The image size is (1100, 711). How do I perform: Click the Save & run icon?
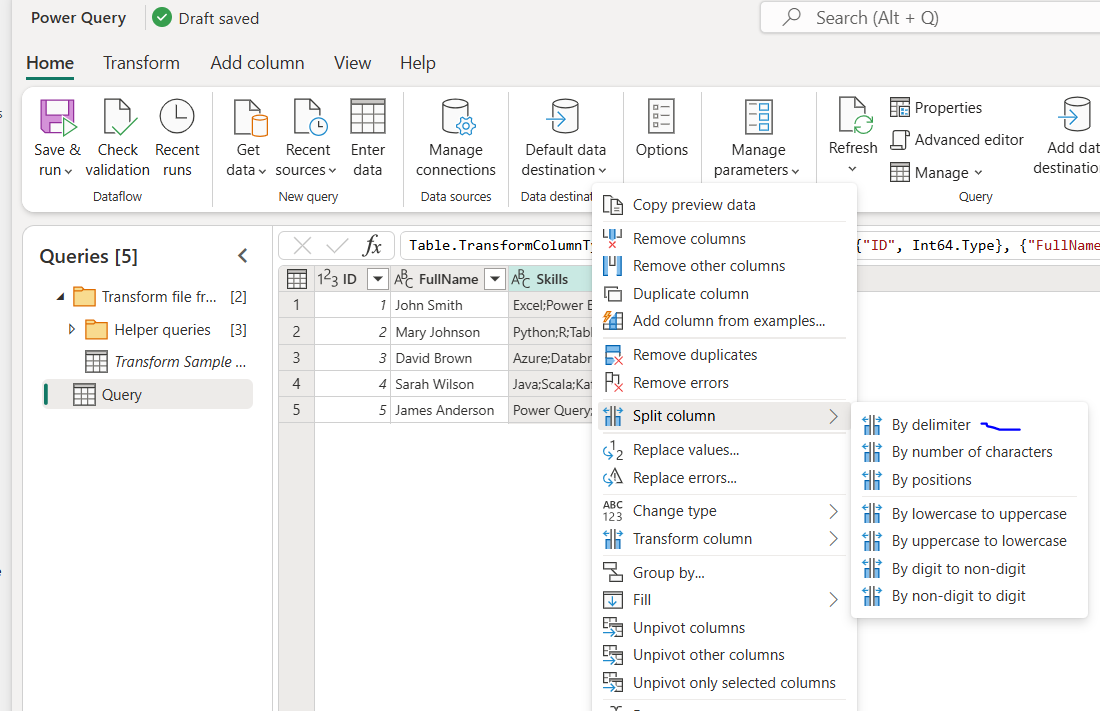coord(57,118)
